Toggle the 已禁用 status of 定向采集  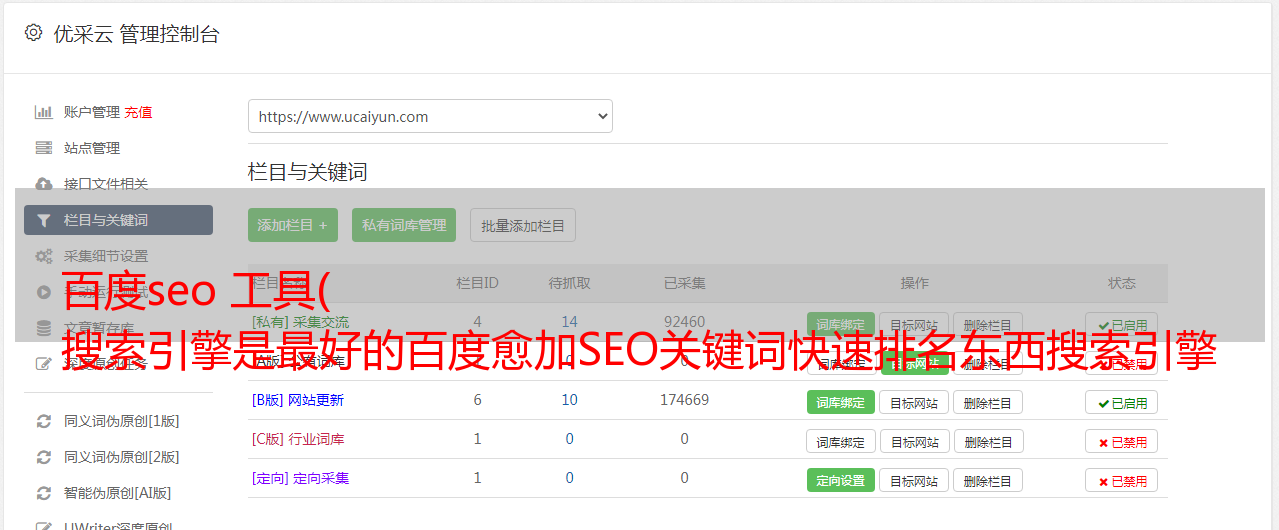(x=1122, y=480)
